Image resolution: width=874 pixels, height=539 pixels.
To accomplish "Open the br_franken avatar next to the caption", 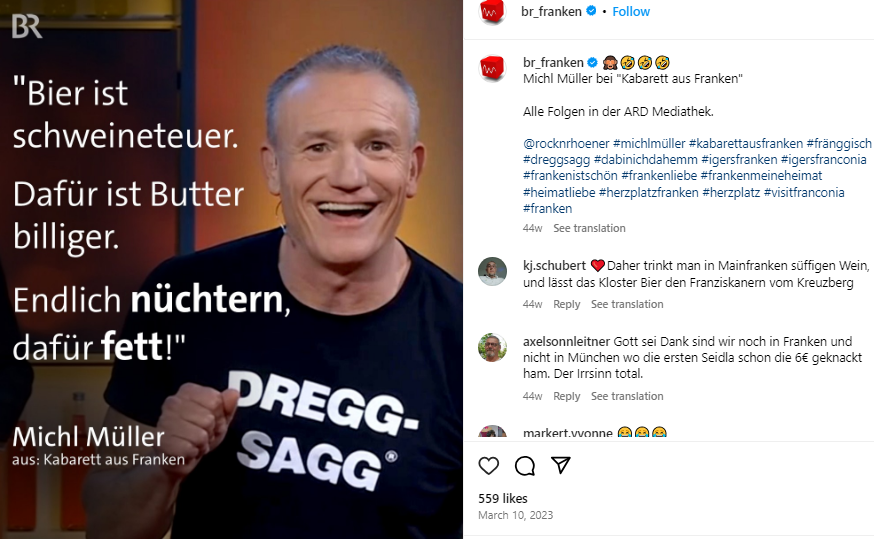I will point(492,68).
